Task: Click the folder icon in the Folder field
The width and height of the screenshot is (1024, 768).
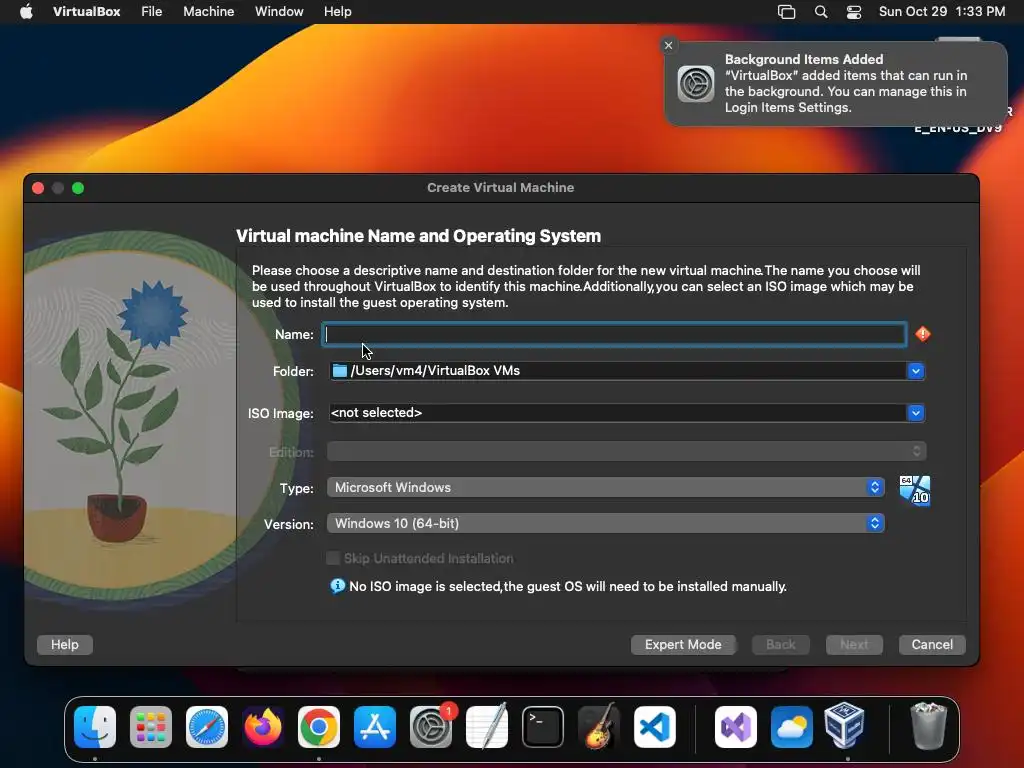Action: (340, 371)
